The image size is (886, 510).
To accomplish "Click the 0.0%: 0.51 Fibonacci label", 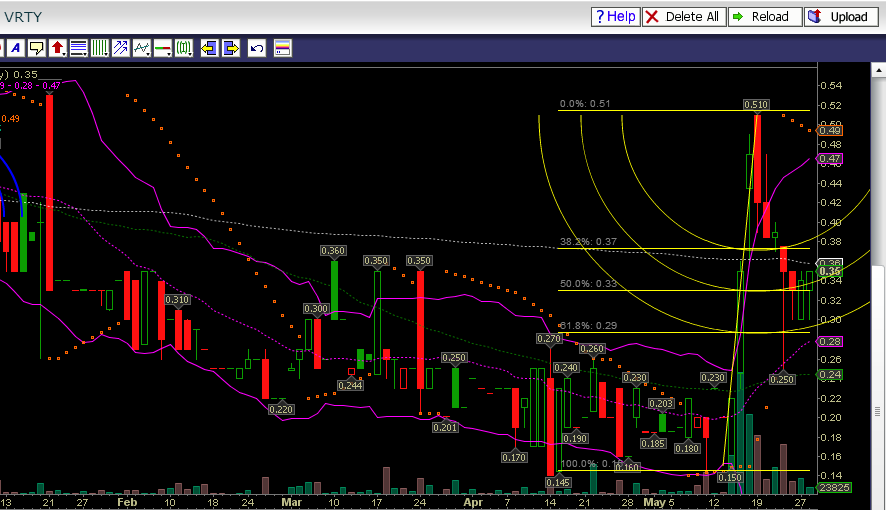I will [x=585, y=103].
